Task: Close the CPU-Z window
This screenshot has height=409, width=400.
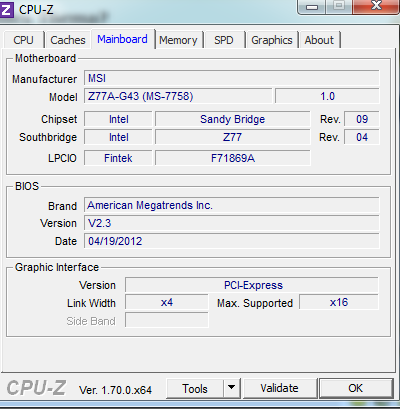Action: 376,6
